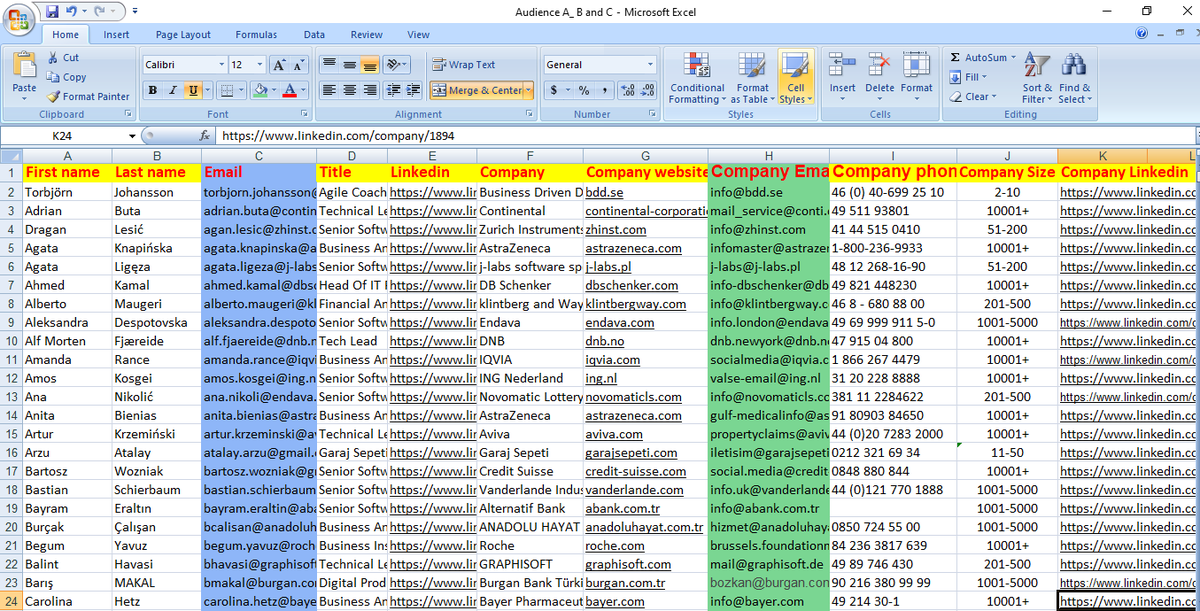Open font color dropdown arrow
The height and width of the screenshot is (611, 1200).
pyautogui.click(x=303, y=90)
